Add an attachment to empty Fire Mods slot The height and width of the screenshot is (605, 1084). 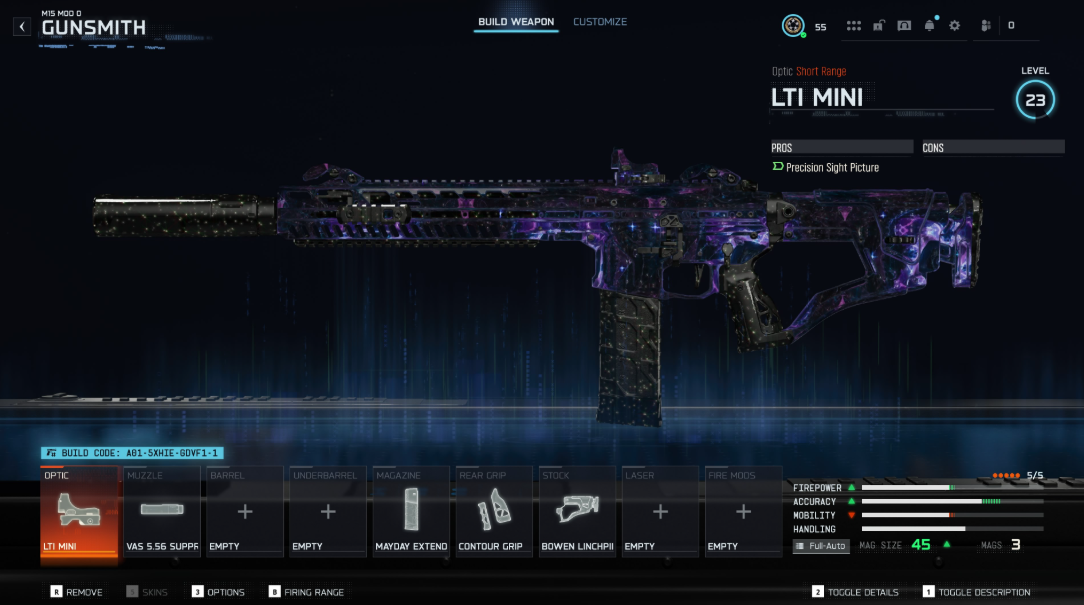[742, 510]
